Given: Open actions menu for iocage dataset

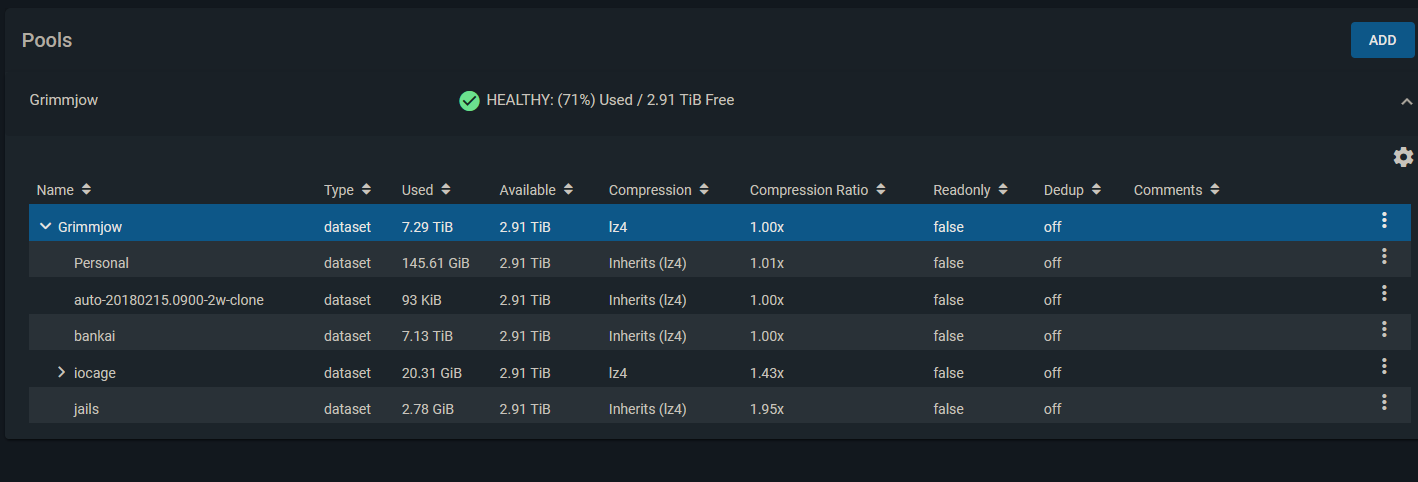Looking at the screenshot, I should click(x=1384, y=367).
